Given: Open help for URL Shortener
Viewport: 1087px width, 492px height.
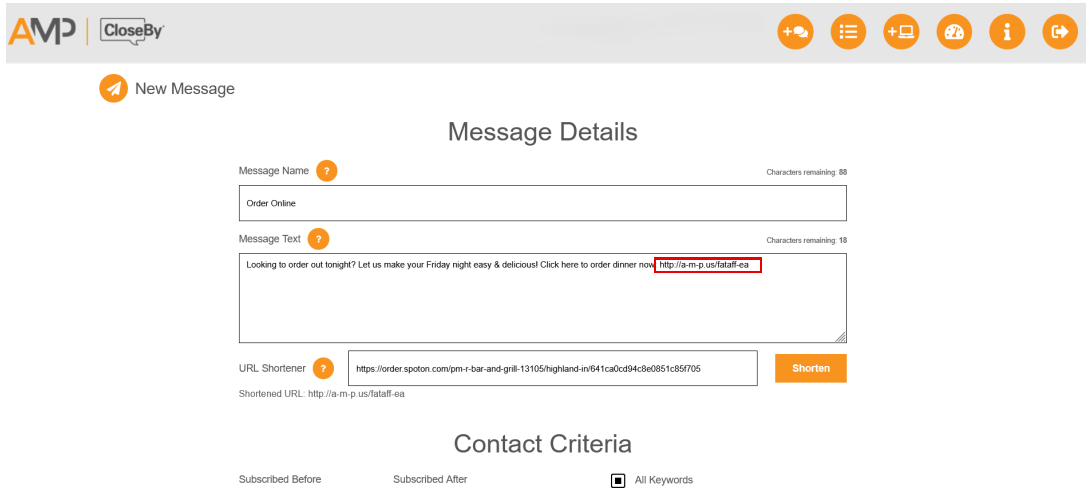Looking at the screenshot, I should (x=323, y=369).
